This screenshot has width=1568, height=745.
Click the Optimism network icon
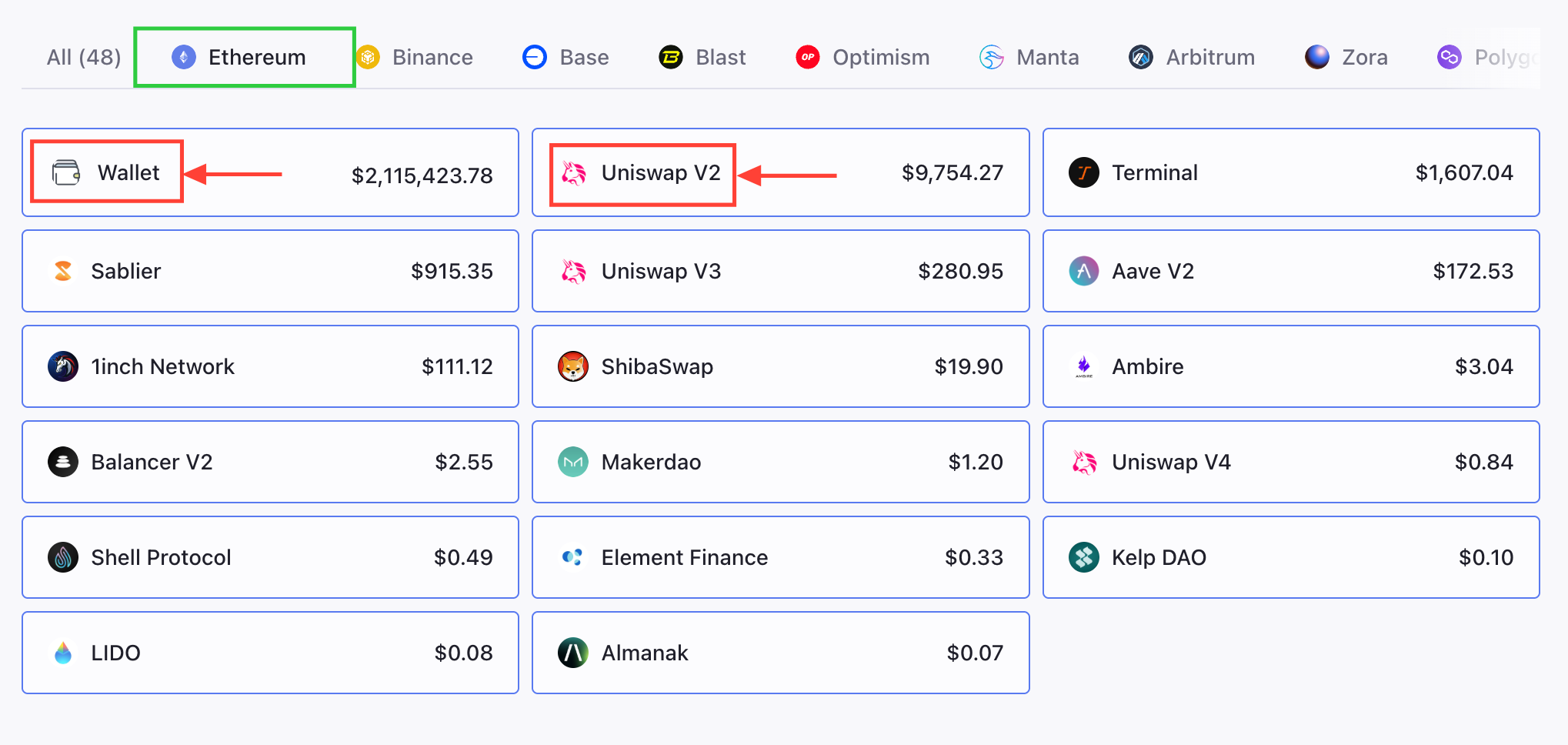coord(806,56)
